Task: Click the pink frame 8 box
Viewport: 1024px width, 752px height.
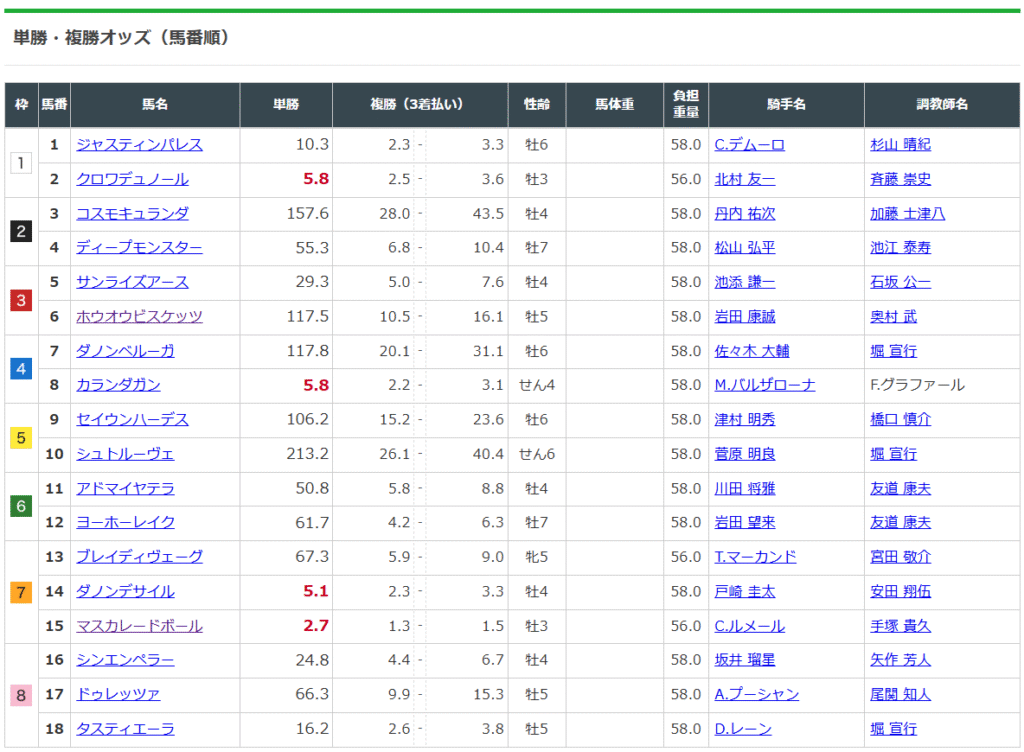Action: pos(22,695)
